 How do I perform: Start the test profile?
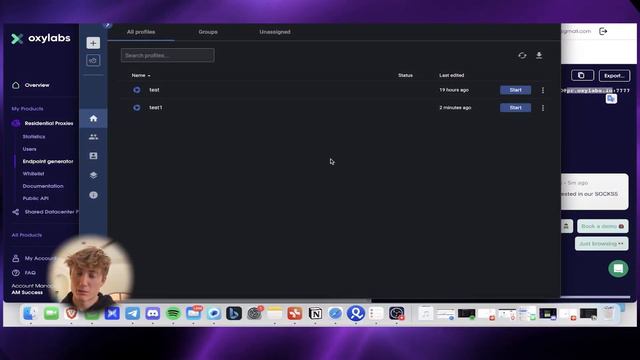(x=516, y=90)
